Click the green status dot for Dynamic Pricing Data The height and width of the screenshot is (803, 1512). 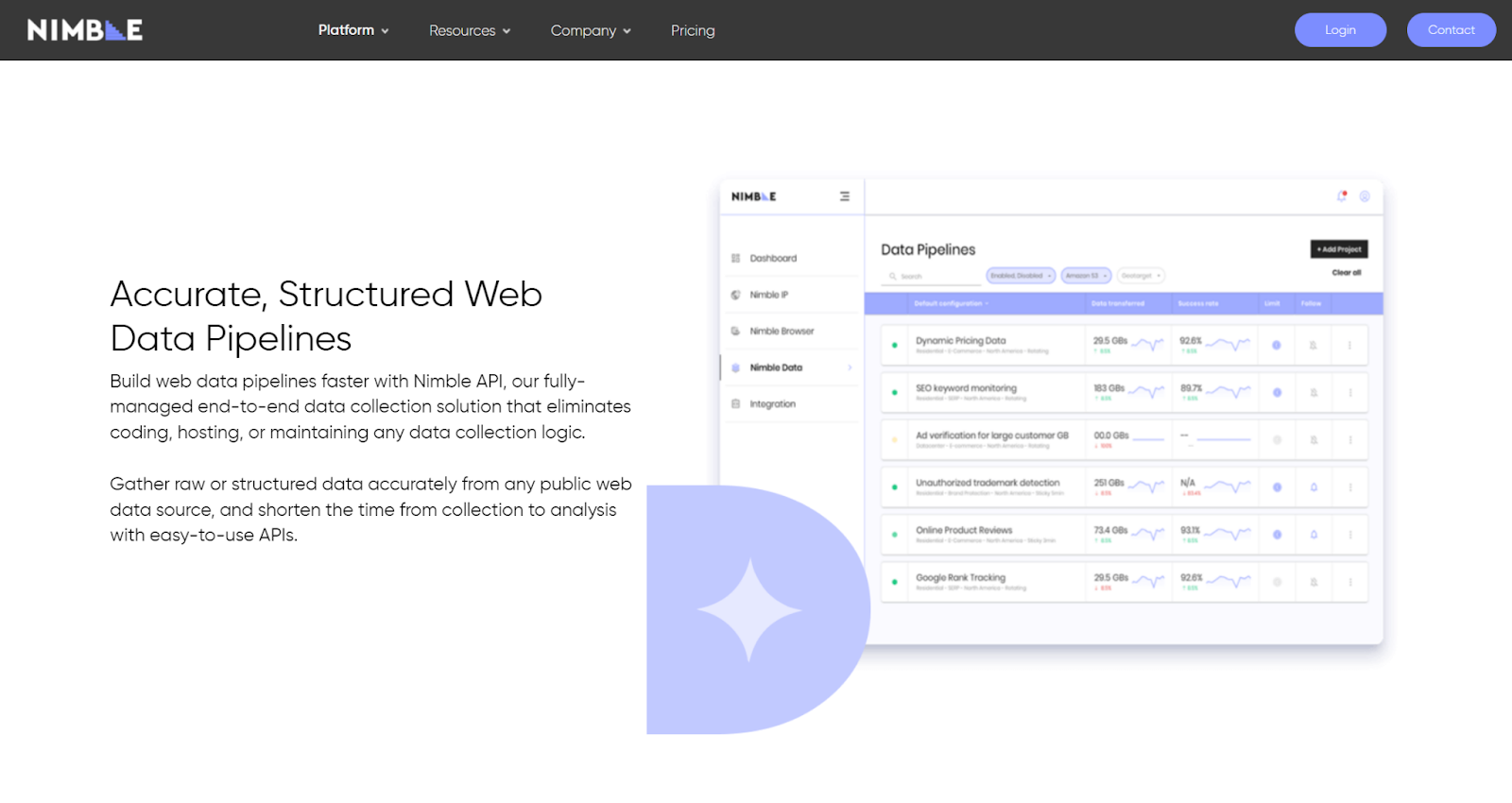pos(894,345)
